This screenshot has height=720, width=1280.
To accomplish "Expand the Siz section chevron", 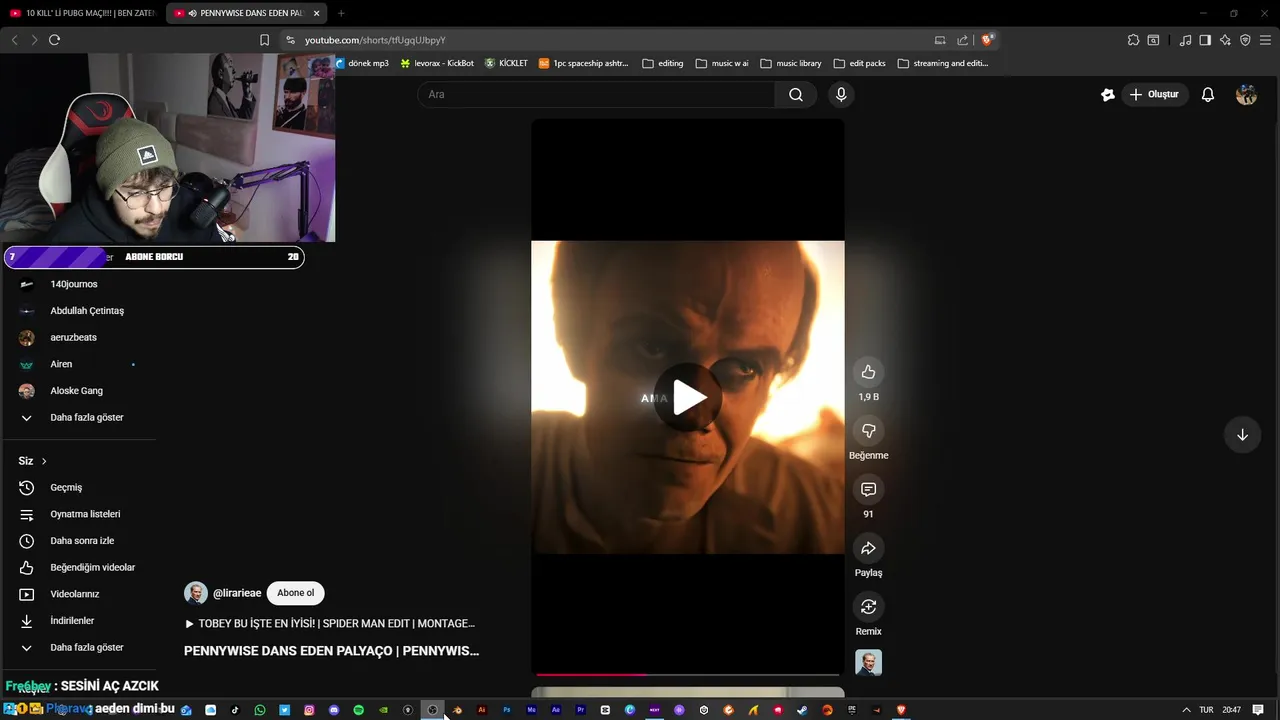I will tap(44, 461).
